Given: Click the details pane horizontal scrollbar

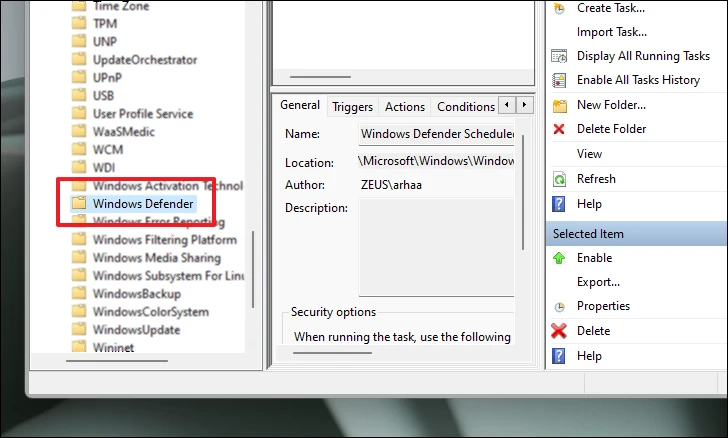Looking at the screenshot, I should [332, 353].
